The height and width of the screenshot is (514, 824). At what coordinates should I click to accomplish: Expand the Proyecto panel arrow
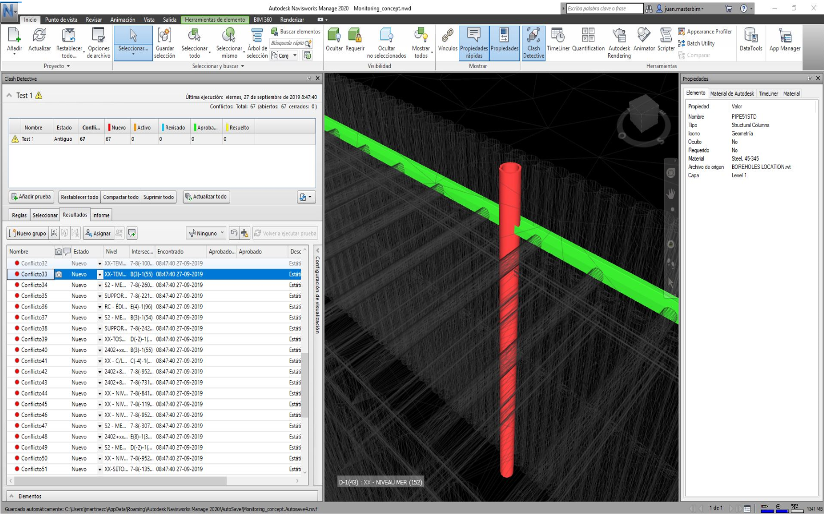click(x=68, y=66)
